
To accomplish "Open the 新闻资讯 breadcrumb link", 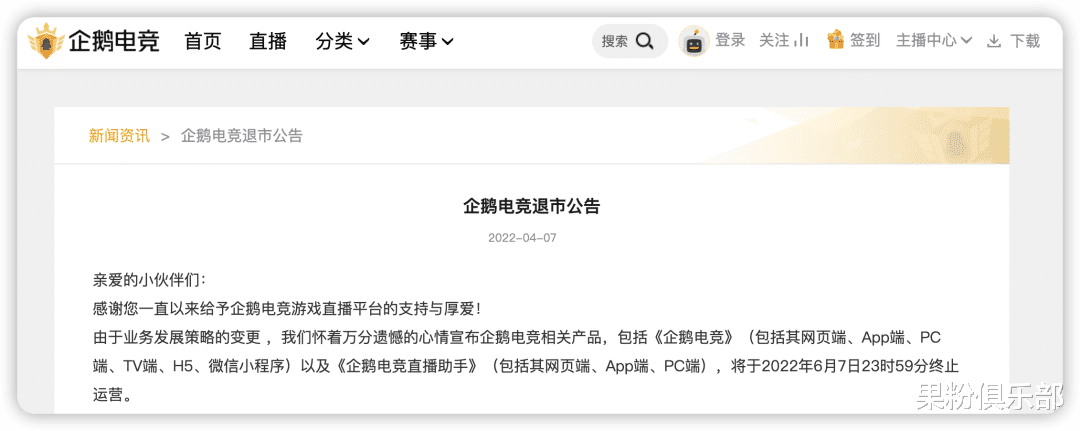I will tap(119, 136).
